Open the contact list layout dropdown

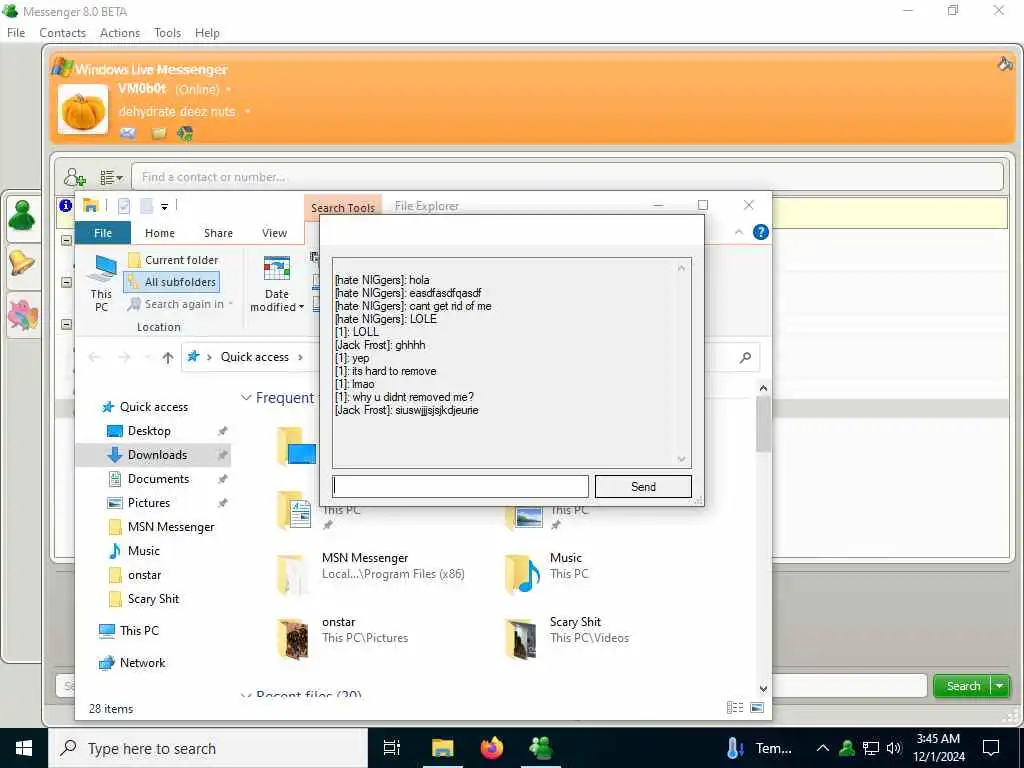111,177
